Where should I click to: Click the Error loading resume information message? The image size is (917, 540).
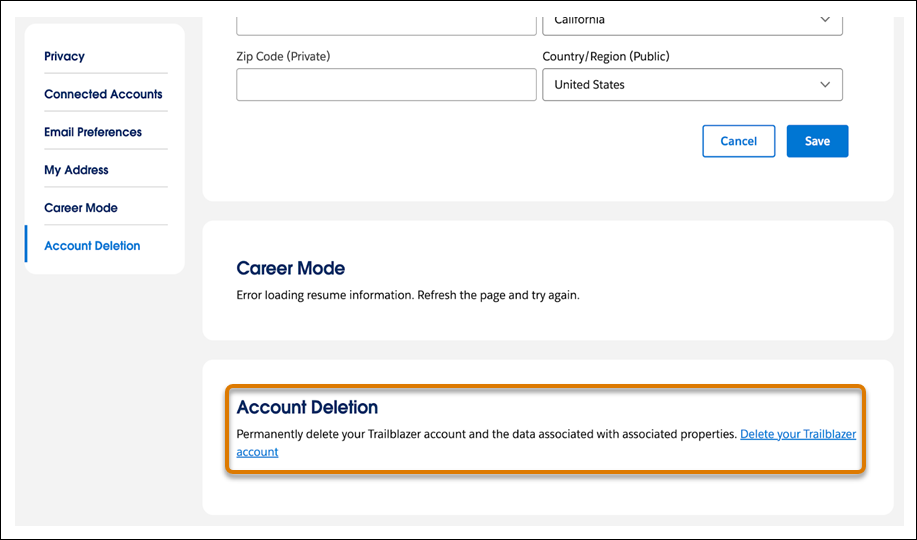click(408, 295)
